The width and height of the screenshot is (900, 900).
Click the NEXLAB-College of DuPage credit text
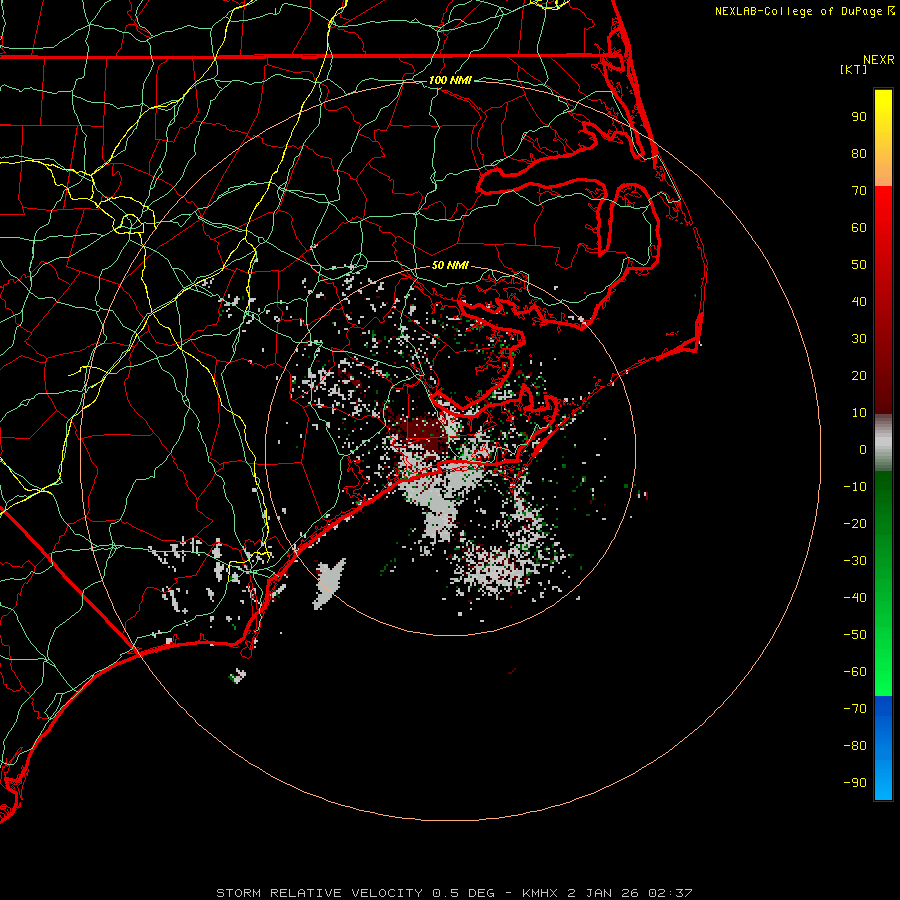click(800, 11)
